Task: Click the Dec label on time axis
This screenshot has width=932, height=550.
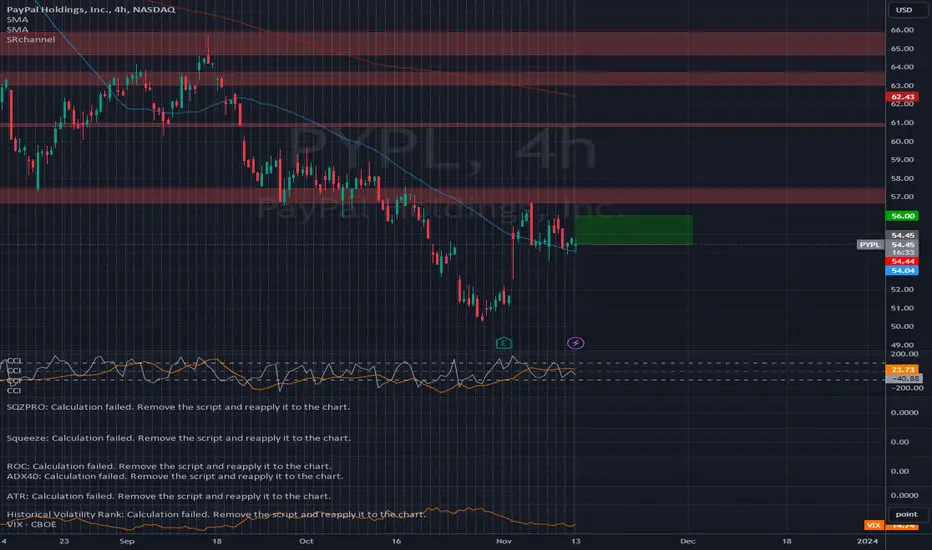Action: point(687,541)
